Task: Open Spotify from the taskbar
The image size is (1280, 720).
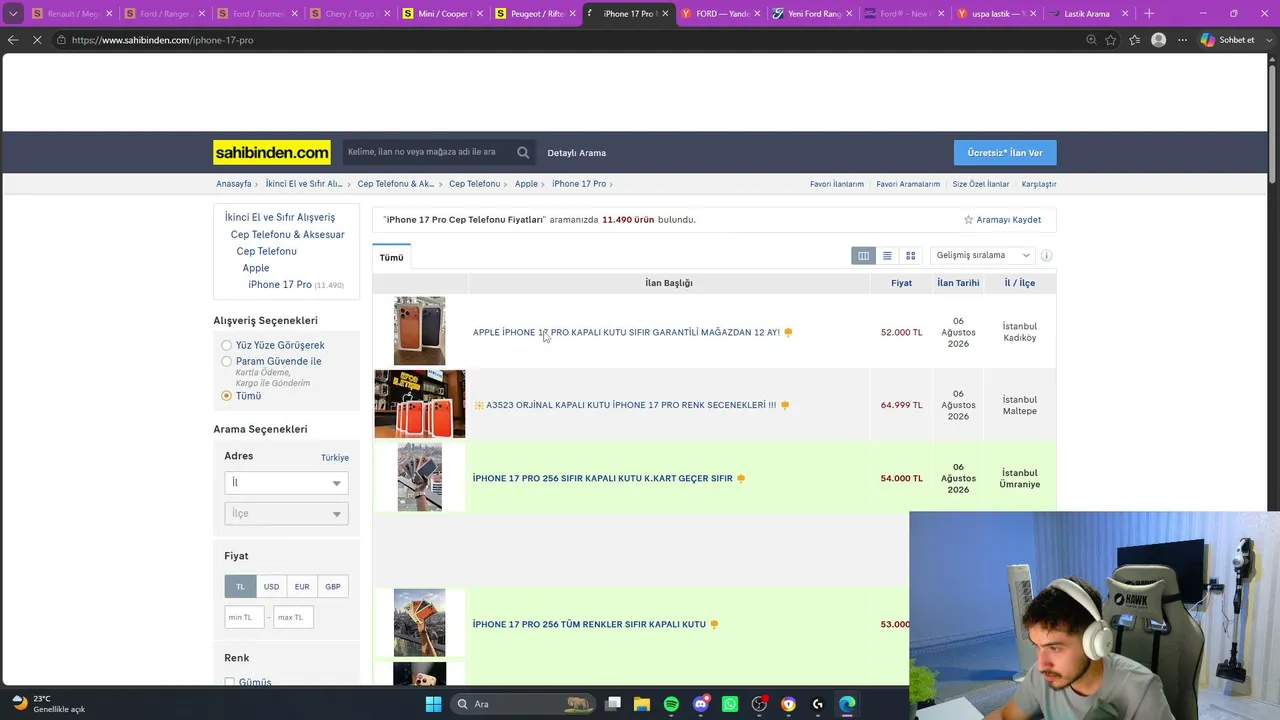Action: (671, 704)
